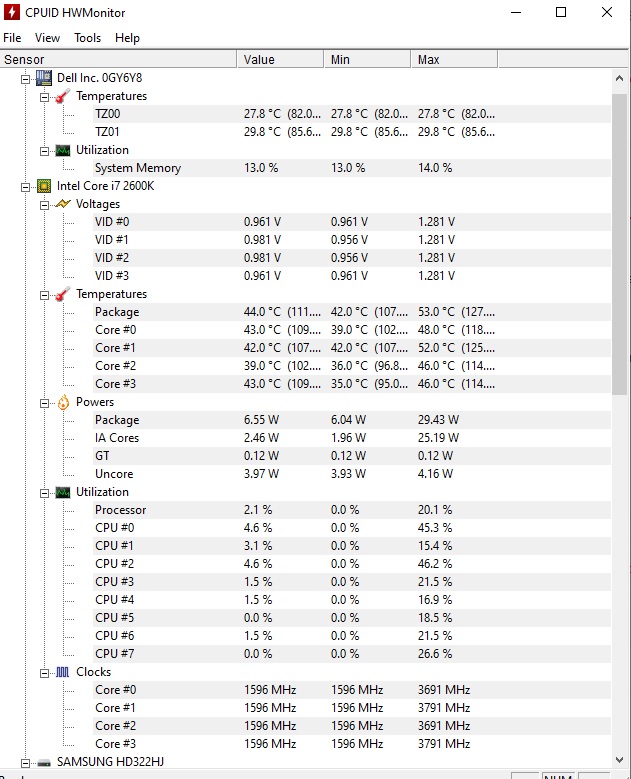631x779 pixels.
Task: Collapse the Powers tree branch
Action: click(x=44, y=402)
